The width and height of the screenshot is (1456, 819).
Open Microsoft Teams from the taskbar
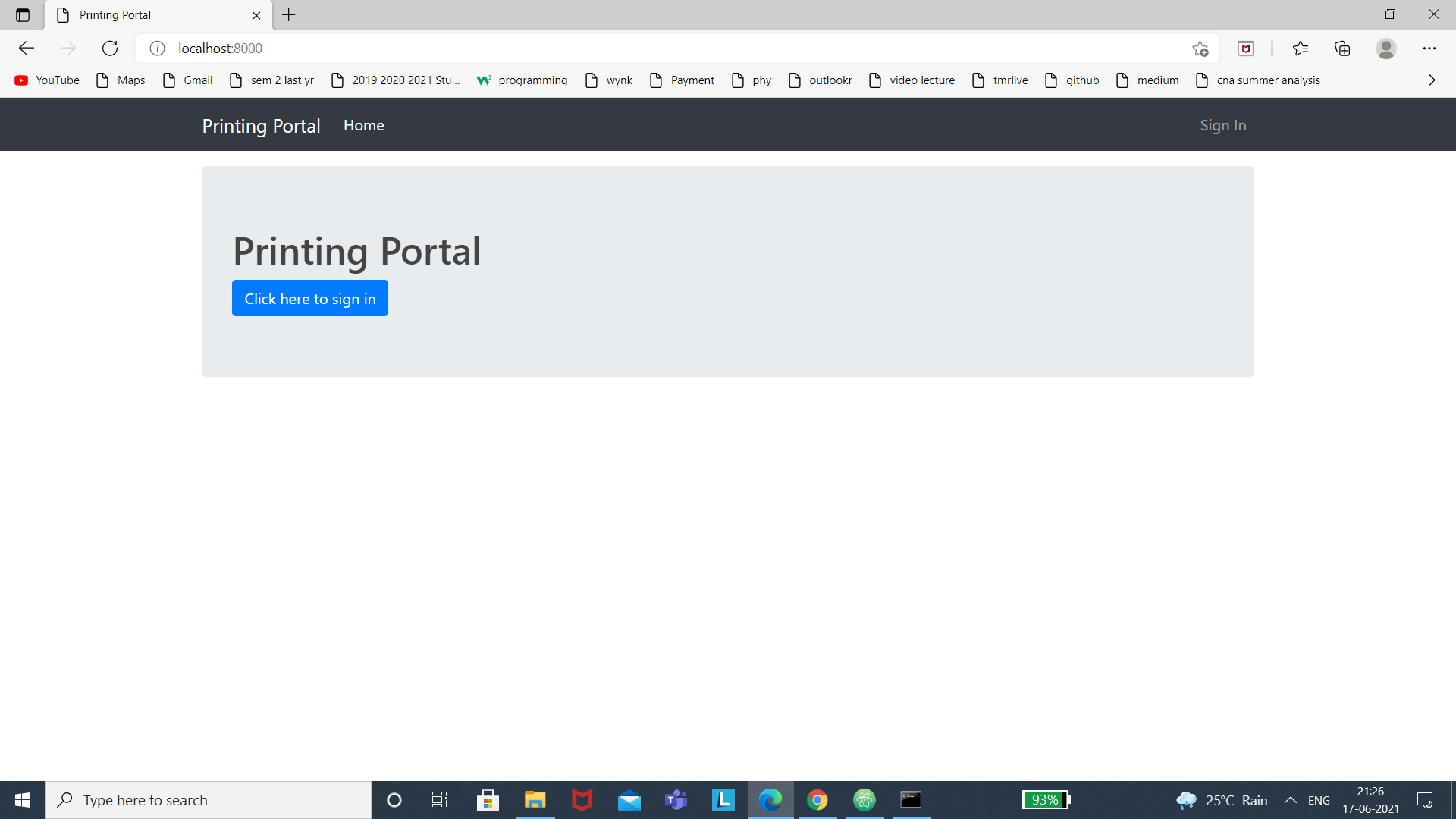tap(676, 799)
